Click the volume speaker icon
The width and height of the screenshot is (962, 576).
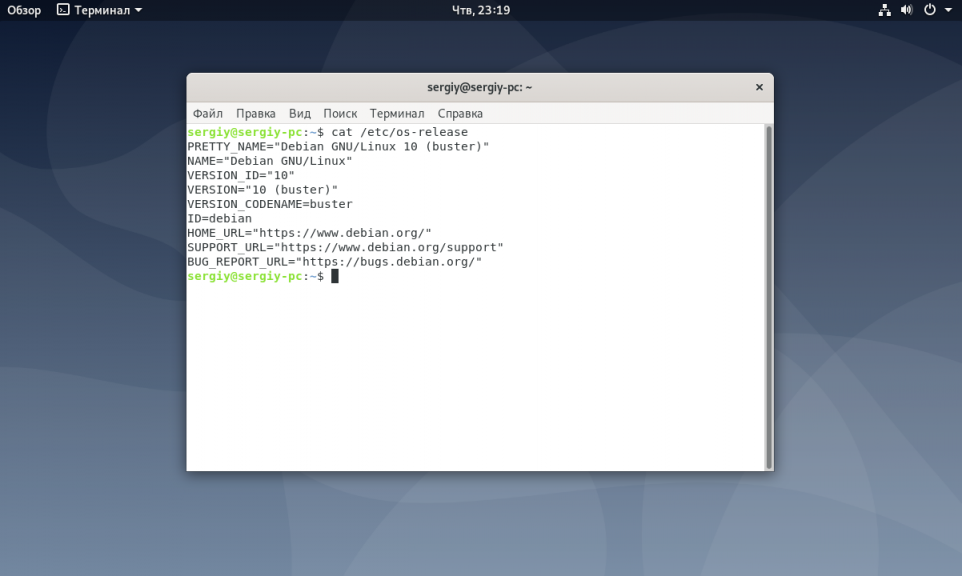(907, 10)
